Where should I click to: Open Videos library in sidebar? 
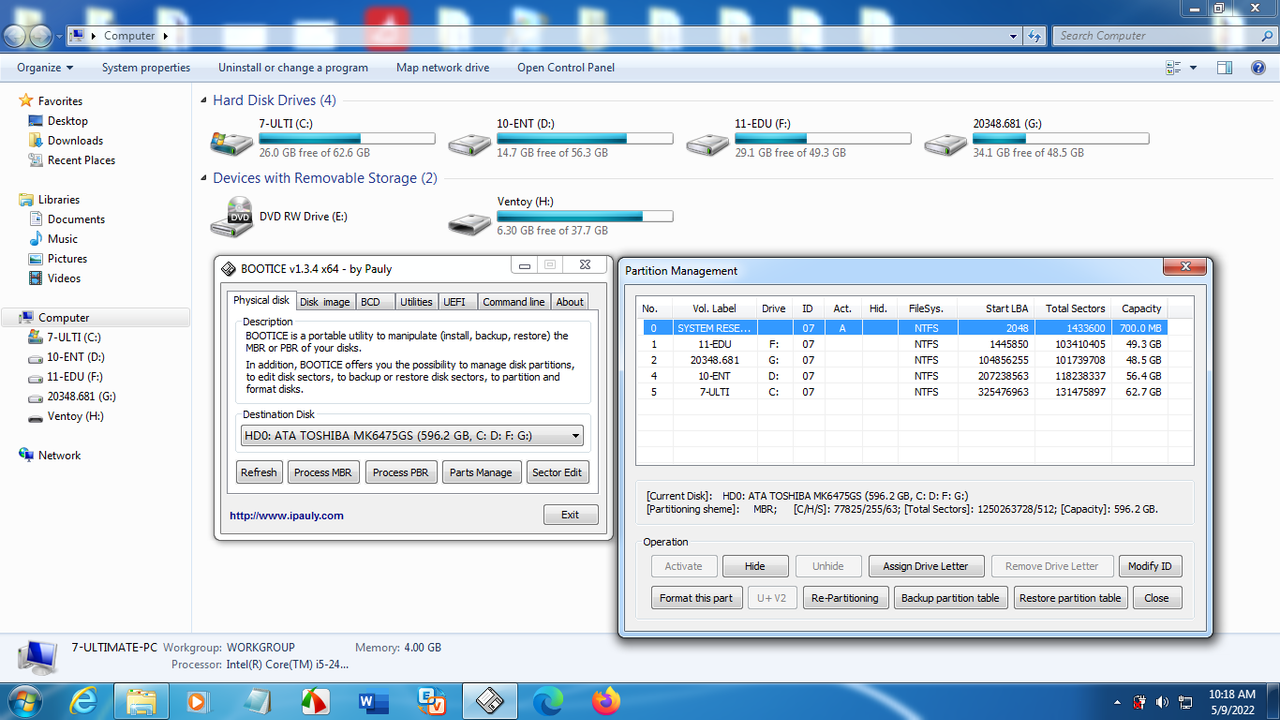click(x=64, y=279)
